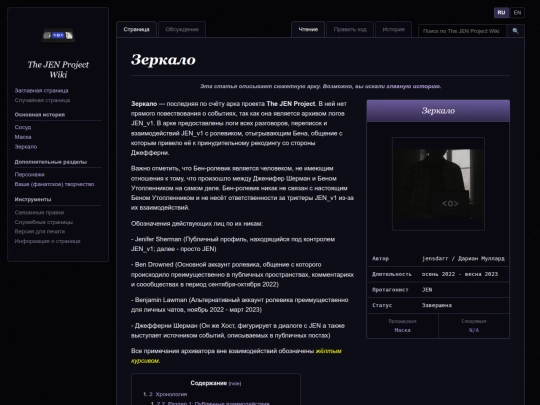Open the Маска arc in sidebar
Image resolution: width=540 pixels, height=405 pixels.
click(23, 137)
